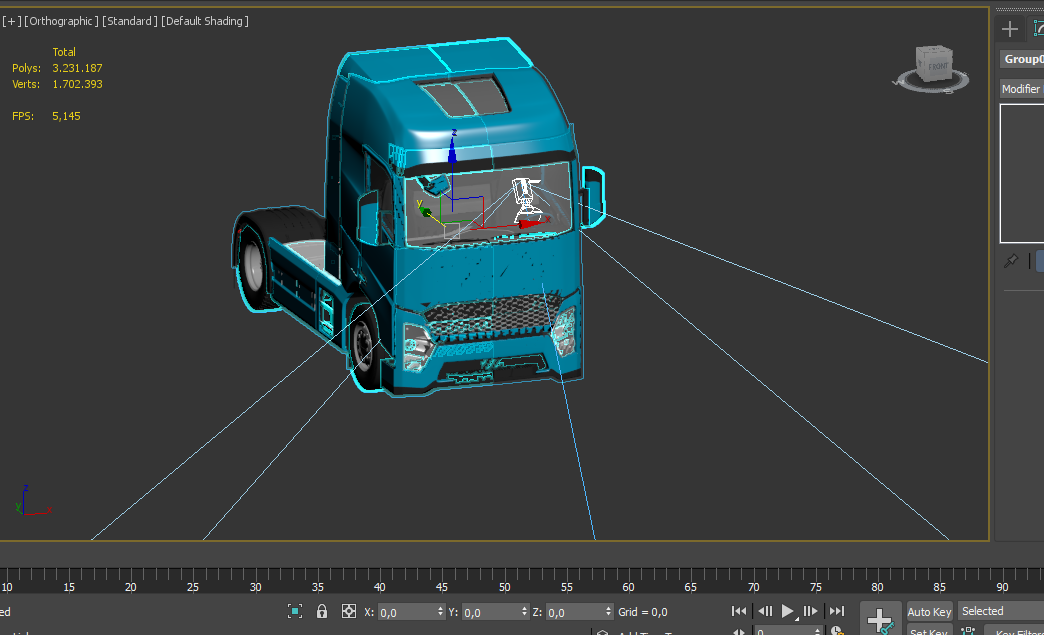1044x635 pixels.
Task: Click the Front face of the ViewCube
Action: pyautogui.click(x=938, y=67)
